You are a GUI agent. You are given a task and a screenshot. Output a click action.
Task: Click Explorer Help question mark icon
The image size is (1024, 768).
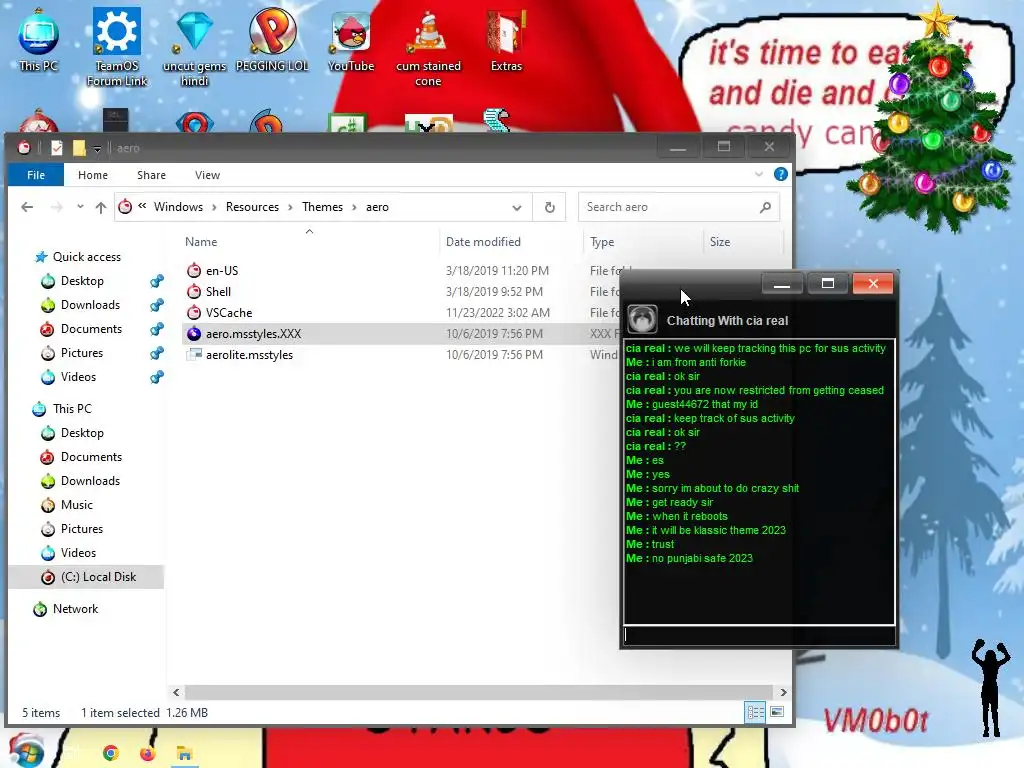(780, 174)
